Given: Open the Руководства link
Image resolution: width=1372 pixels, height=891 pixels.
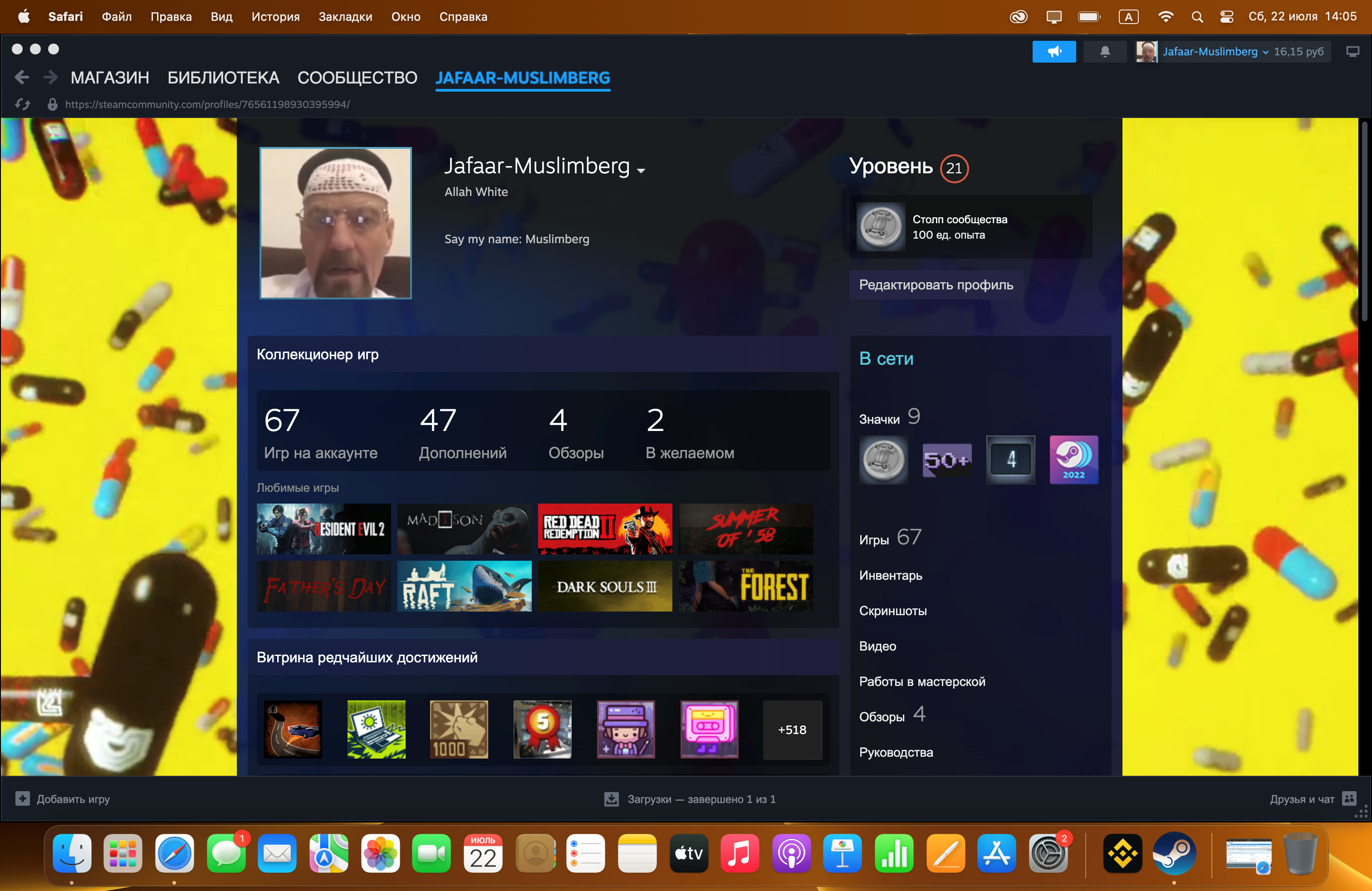Looking at the screenshot, I should point(896,752).
